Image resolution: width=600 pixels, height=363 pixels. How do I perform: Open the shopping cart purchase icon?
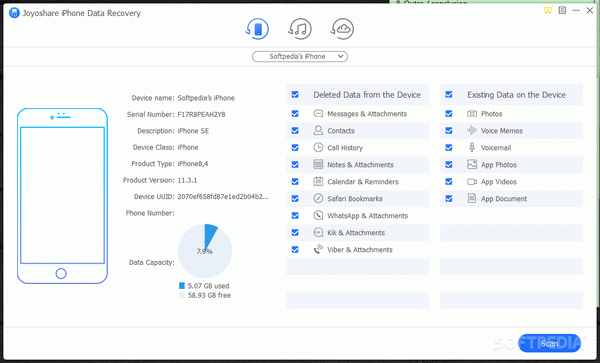pyautogui.click(x=548, y=10)
